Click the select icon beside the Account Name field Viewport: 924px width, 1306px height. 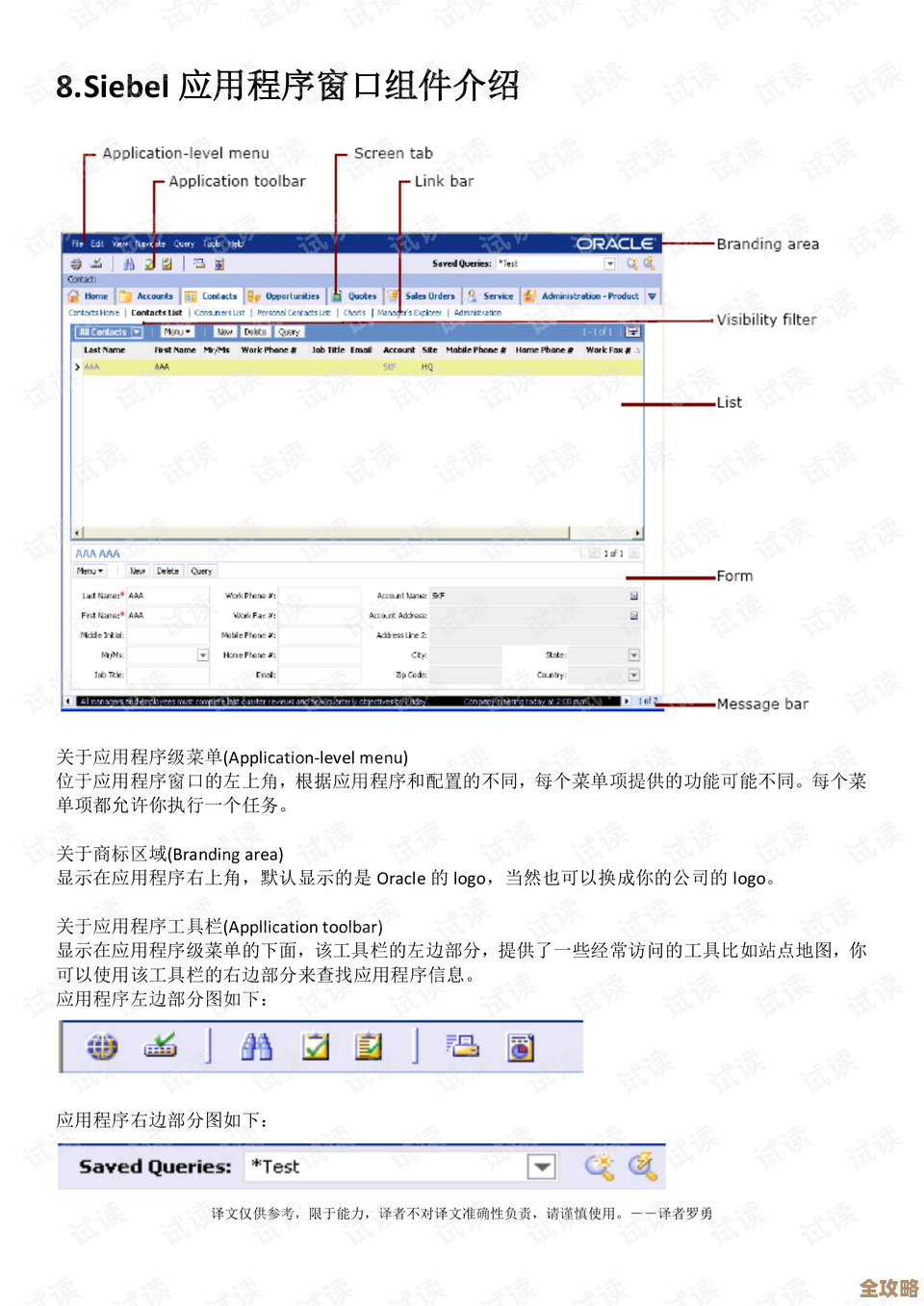click(x=633, y=596)
